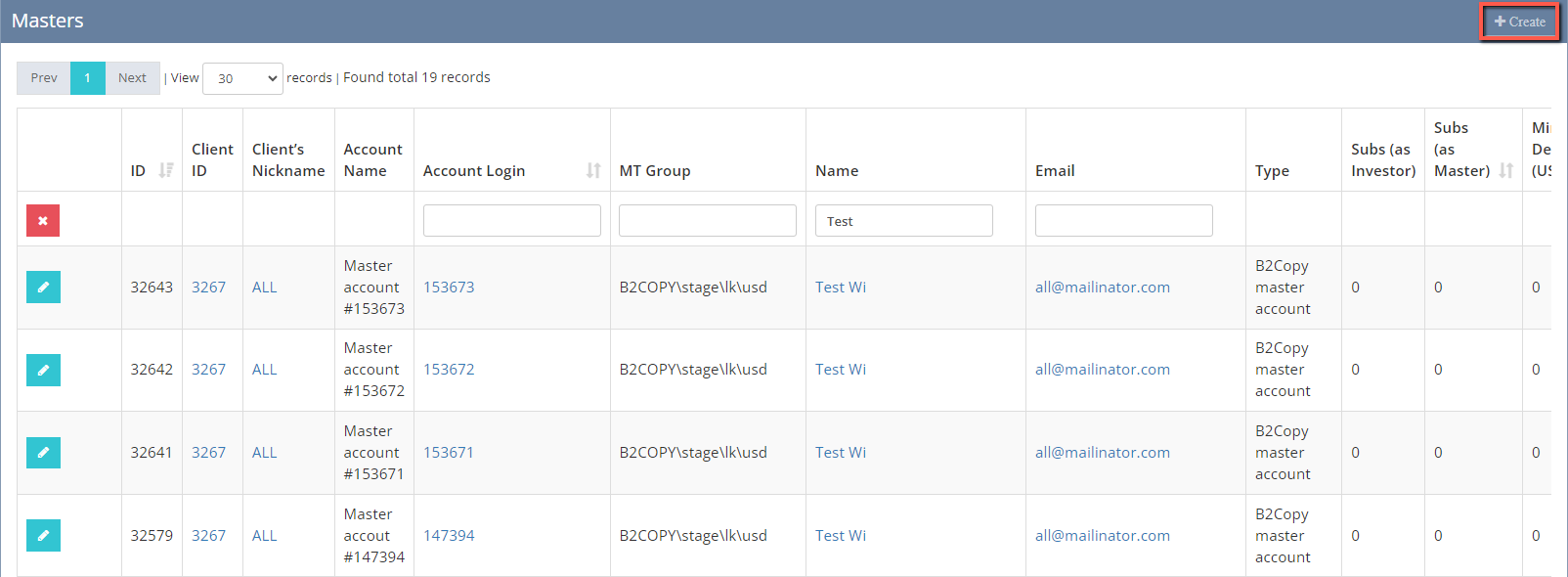Click all@mailinator.com email in row 32641
Image resolution: width=1568 pixels, height=577 pixels.
pos(1103,452)
